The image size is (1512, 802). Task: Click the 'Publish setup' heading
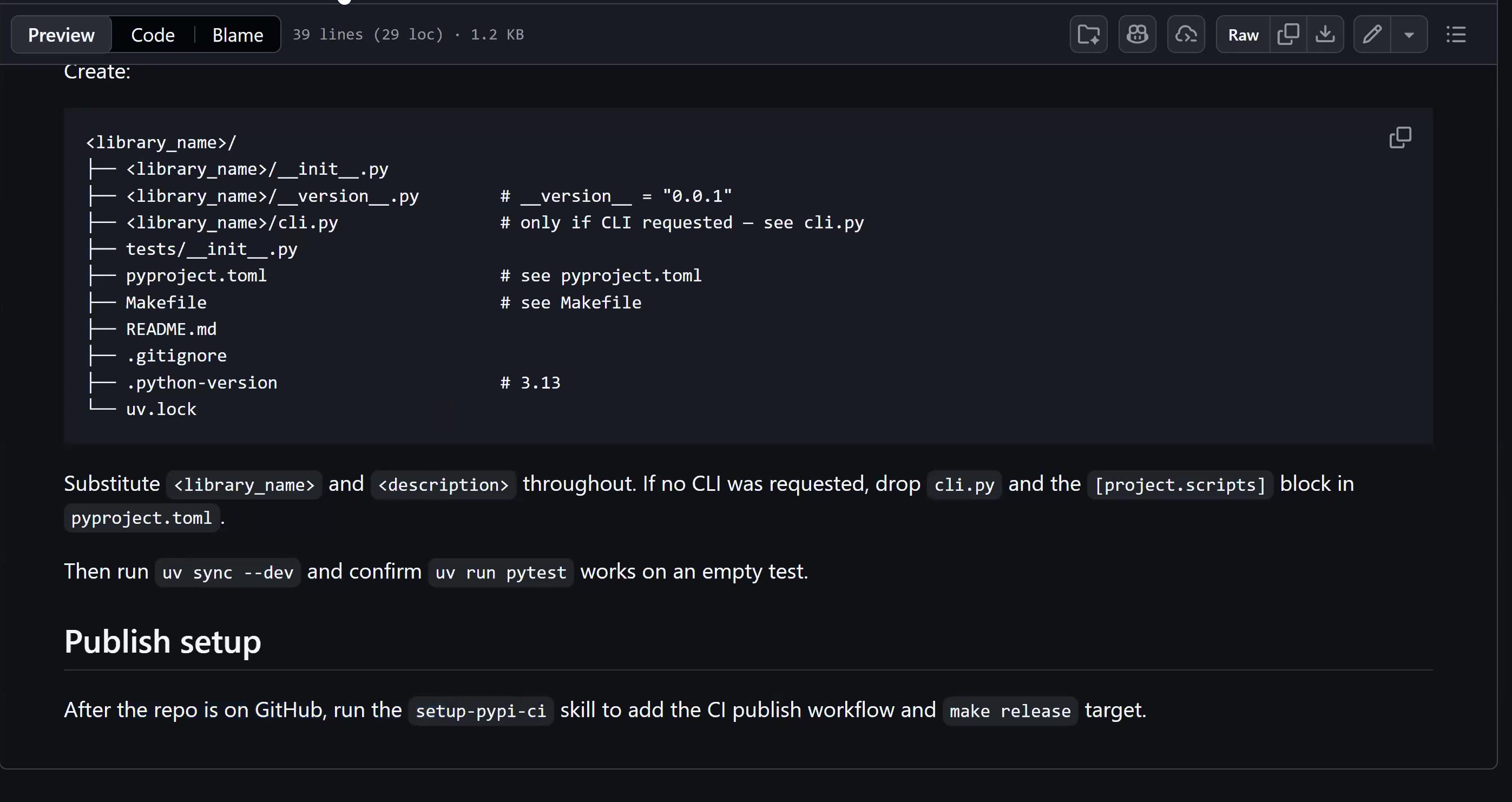point(162,641)
